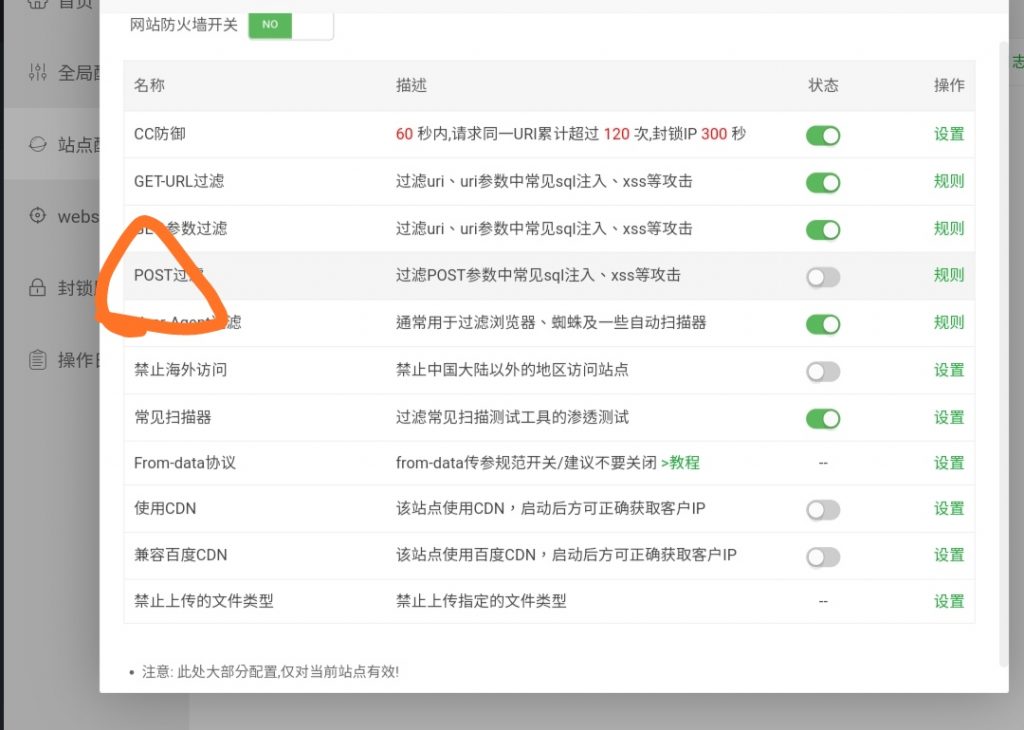The width and height of the screenshot is (1024, 730).
Task: Turn off the website firewall master switch
Action: [x=290, y=24]
